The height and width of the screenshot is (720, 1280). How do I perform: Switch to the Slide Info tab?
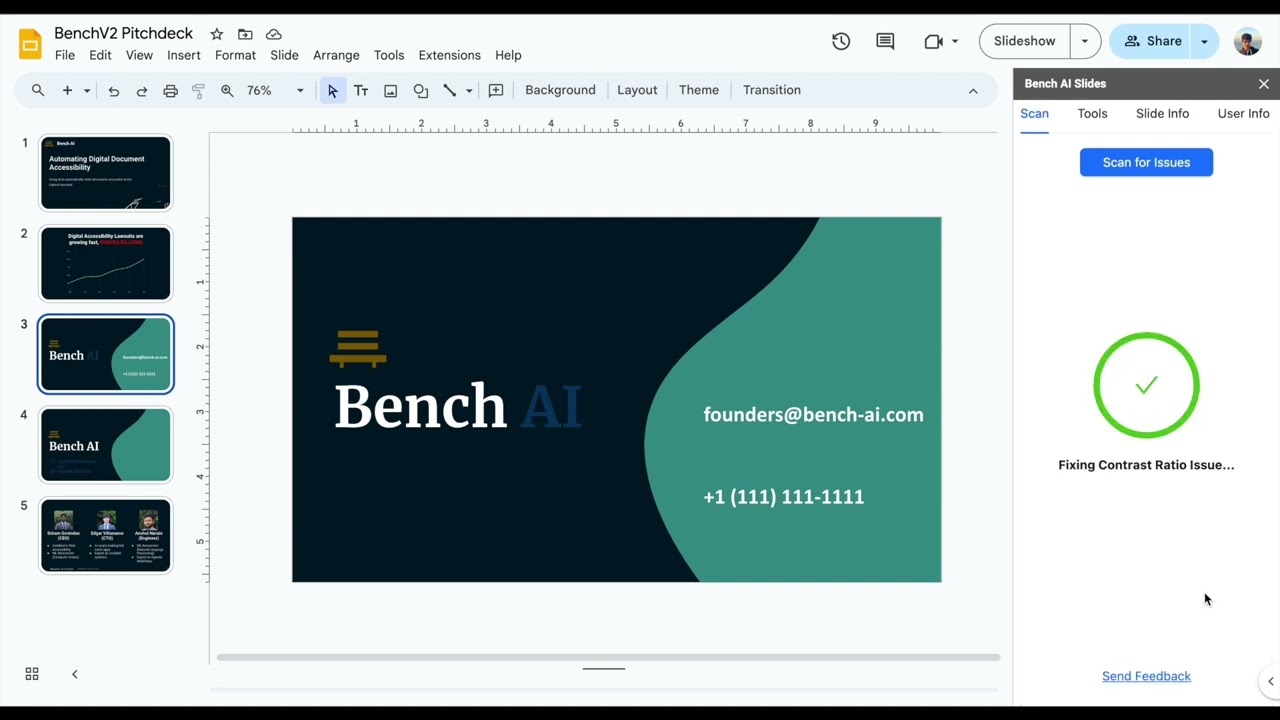tap(1162, 114)
